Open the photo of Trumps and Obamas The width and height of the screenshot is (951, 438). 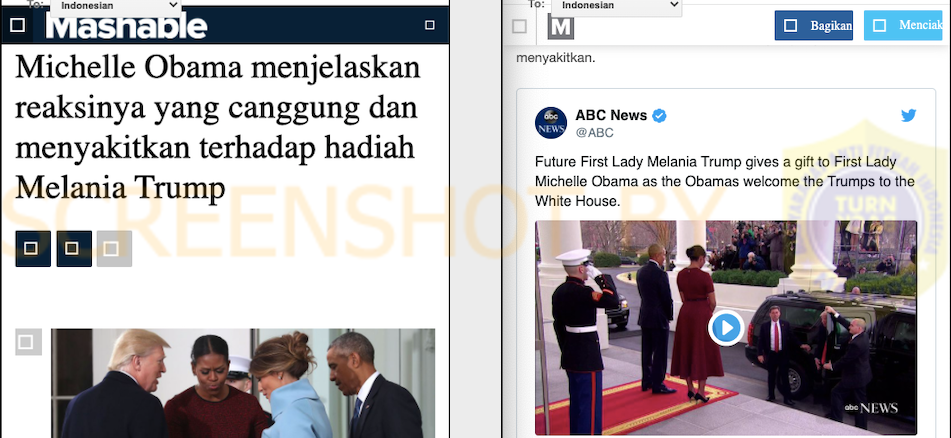[x=243, y=383]
